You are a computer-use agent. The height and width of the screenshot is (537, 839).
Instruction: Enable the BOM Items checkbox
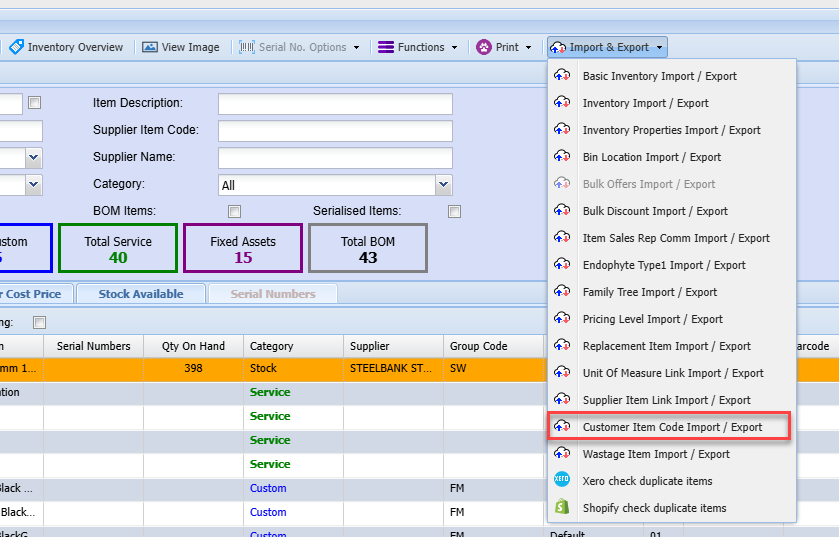(x=235, y=211)
